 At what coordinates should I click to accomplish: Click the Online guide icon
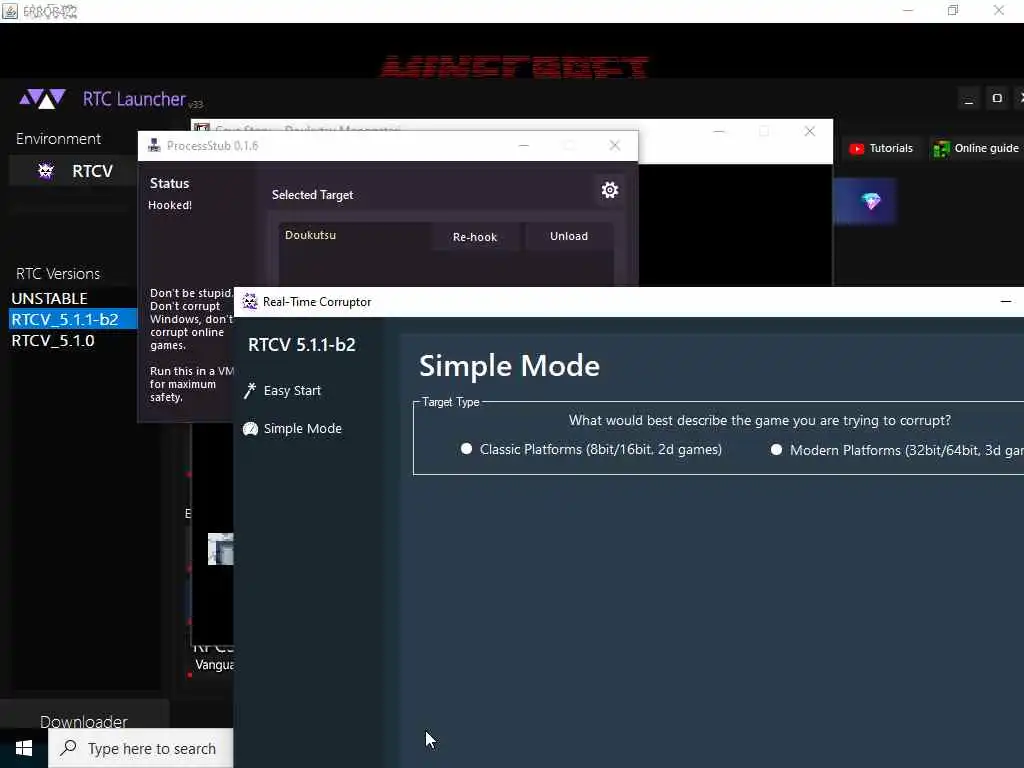pos(941,149)
